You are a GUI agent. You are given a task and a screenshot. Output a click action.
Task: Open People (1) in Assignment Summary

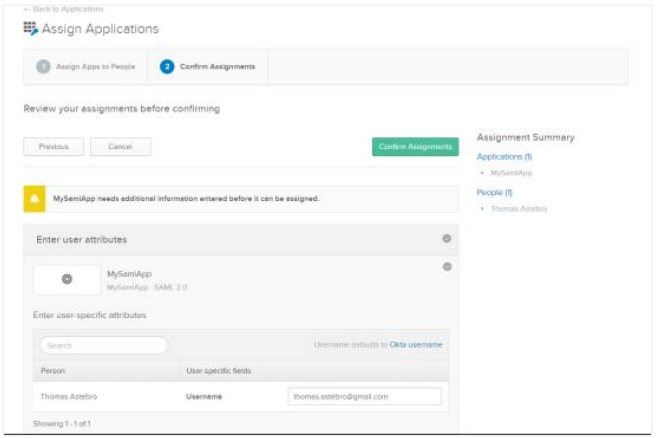(494, 192)
